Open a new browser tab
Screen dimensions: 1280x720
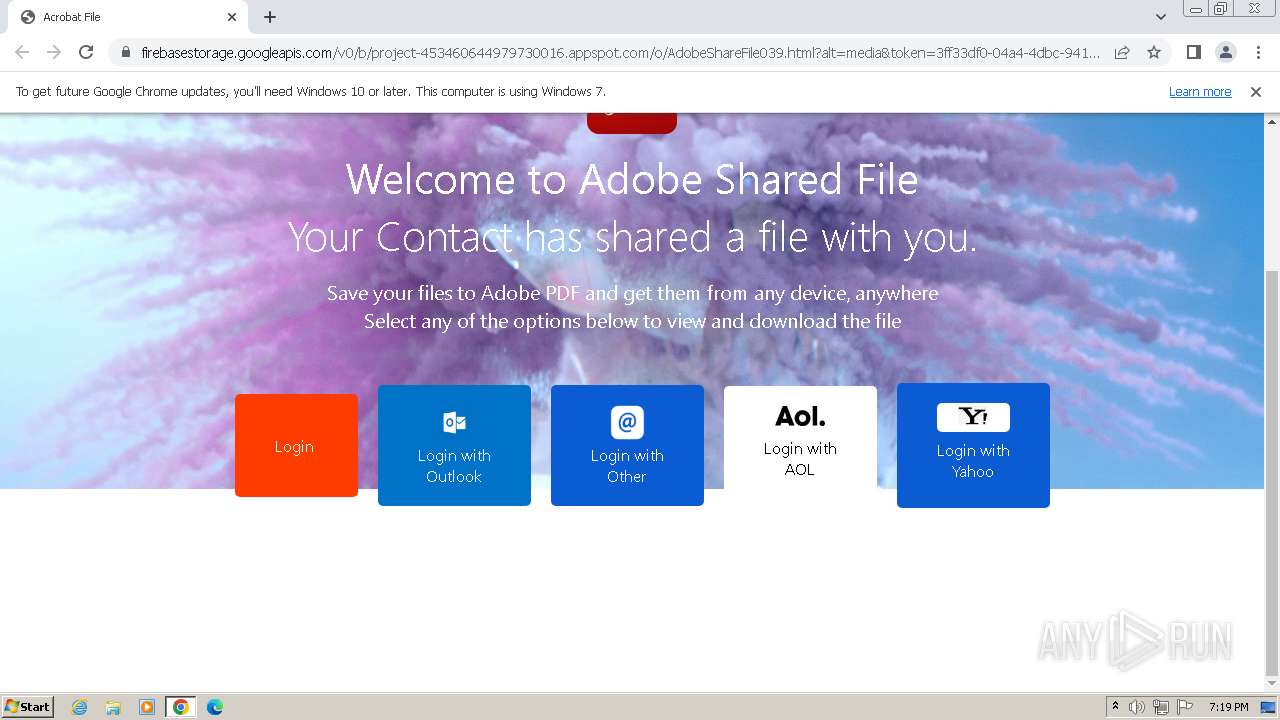(270, 17)
